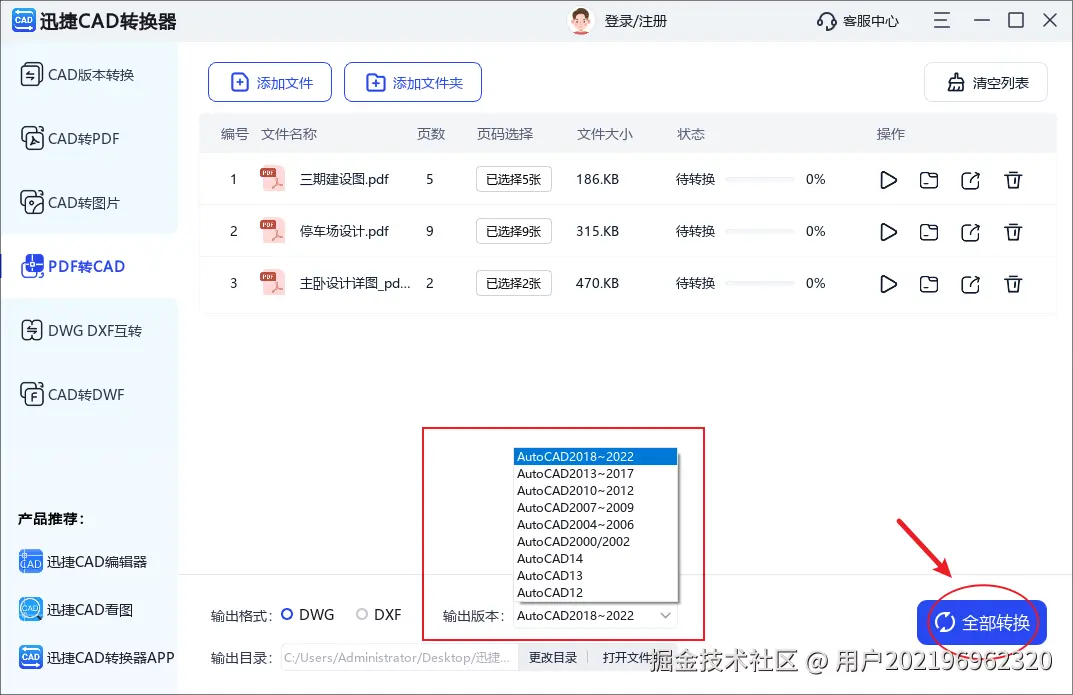
Task: Switch to CAD转PDF tab
Action: (89, 138)
